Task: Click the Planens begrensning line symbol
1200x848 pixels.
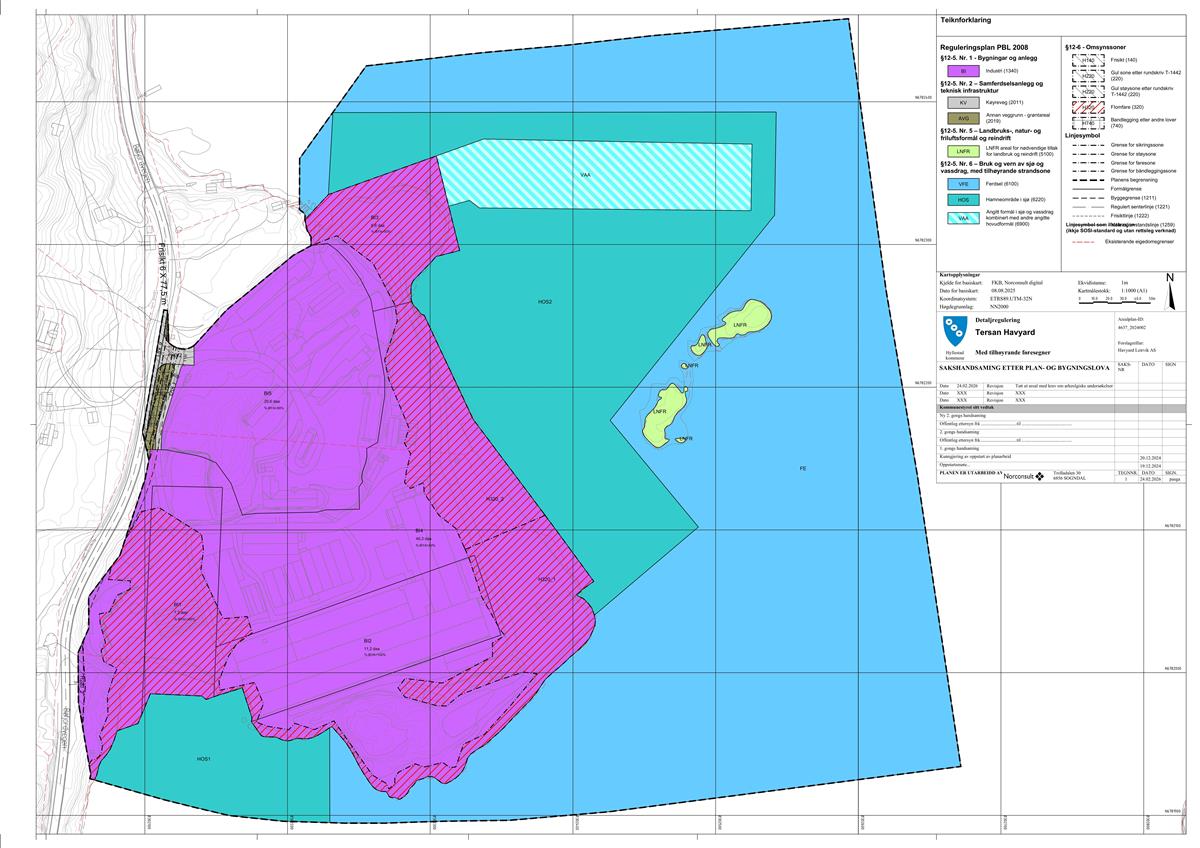Action: point(1088,180)
